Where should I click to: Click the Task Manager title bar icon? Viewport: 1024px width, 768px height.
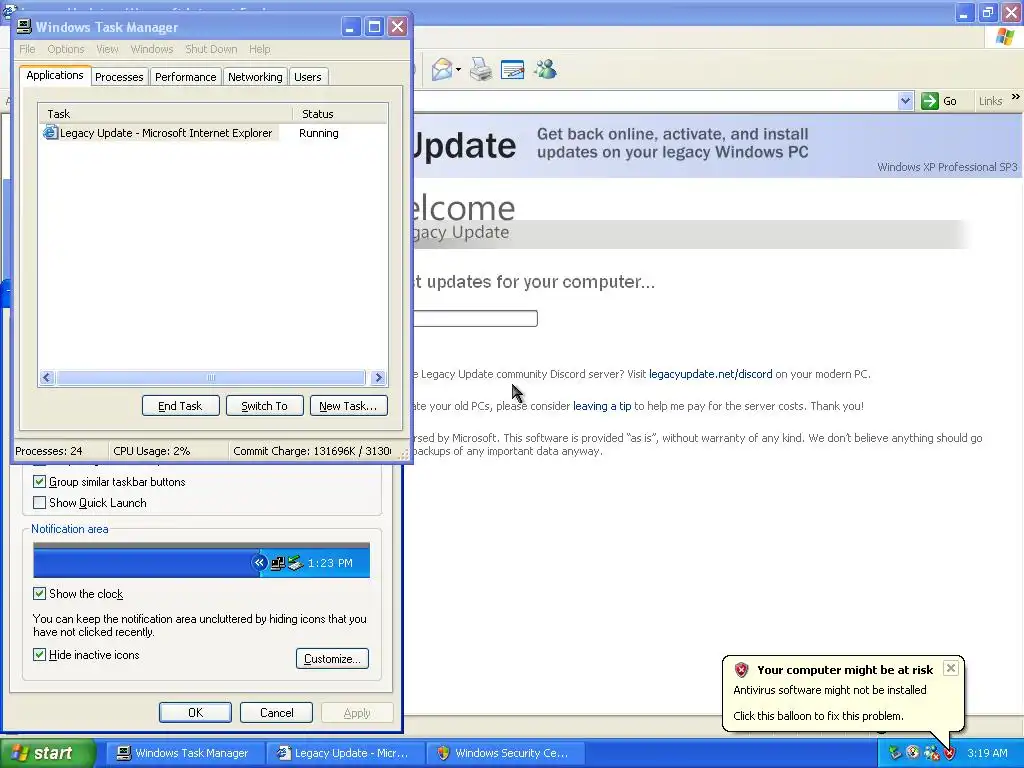point(24,27)
